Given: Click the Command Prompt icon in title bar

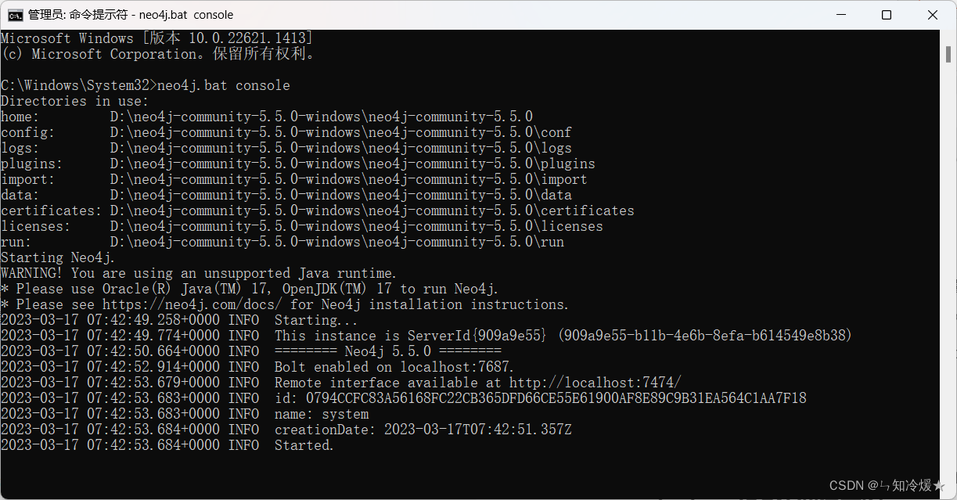Looking at the screenshot, I should click(x=15, y=15).
